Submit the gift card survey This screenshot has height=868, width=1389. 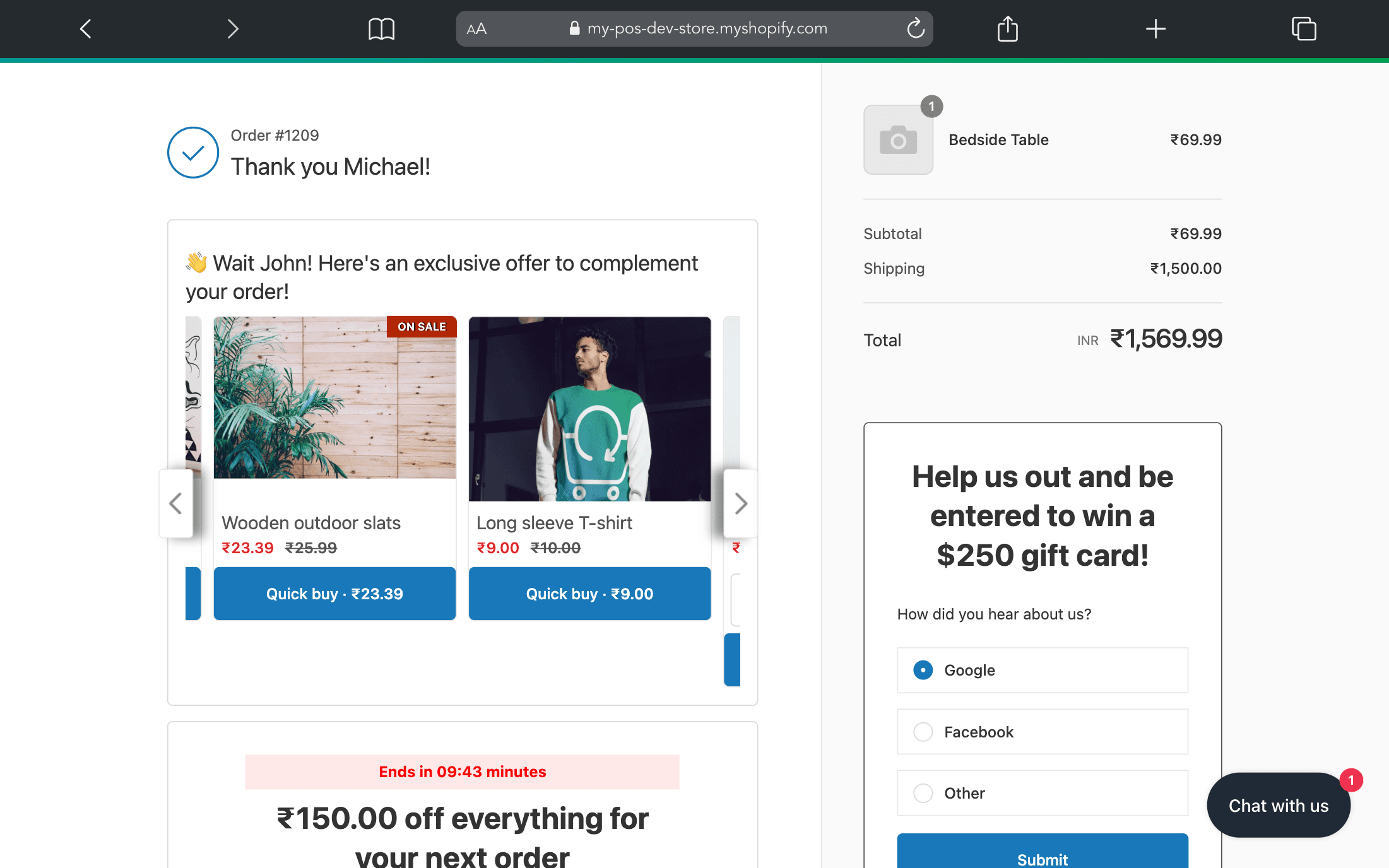click(1042, 859)
